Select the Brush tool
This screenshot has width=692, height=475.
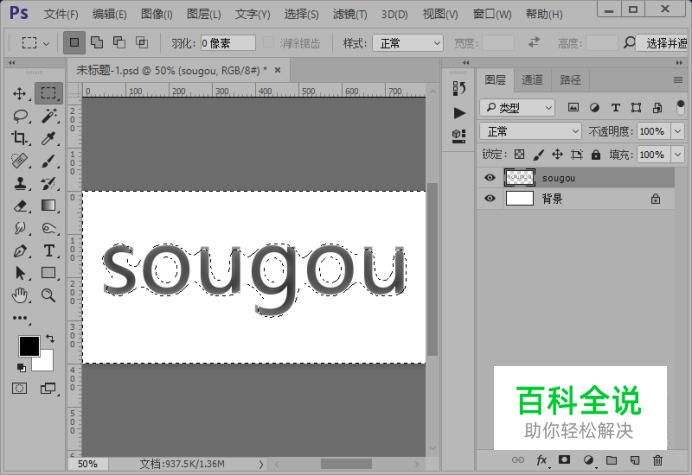click(49, 161)
